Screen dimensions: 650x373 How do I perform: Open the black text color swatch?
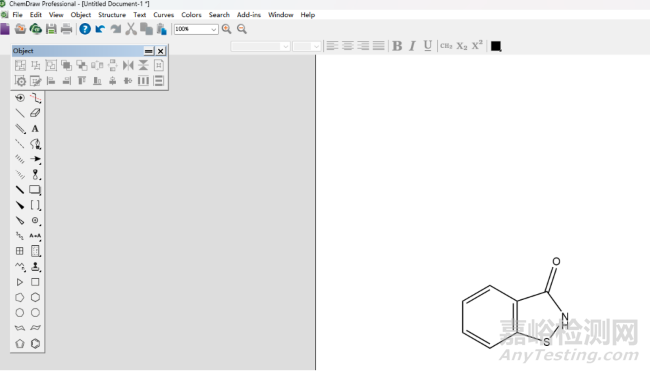pos(496,46)
